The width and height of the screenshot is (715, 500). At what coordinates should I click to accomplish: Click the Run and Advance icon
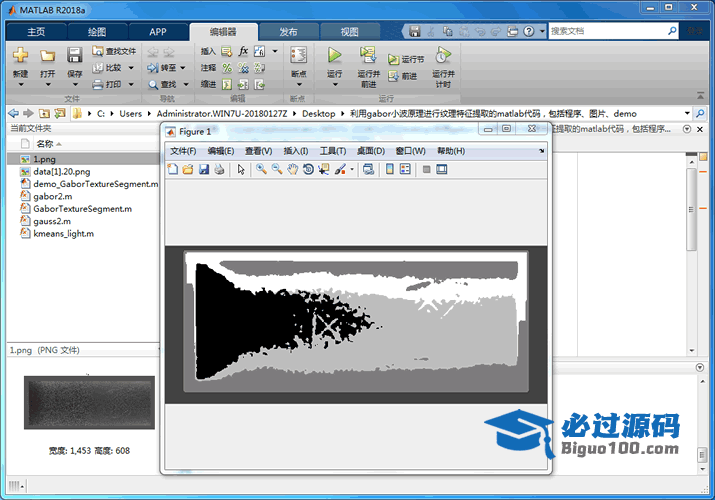coord(368,55)
